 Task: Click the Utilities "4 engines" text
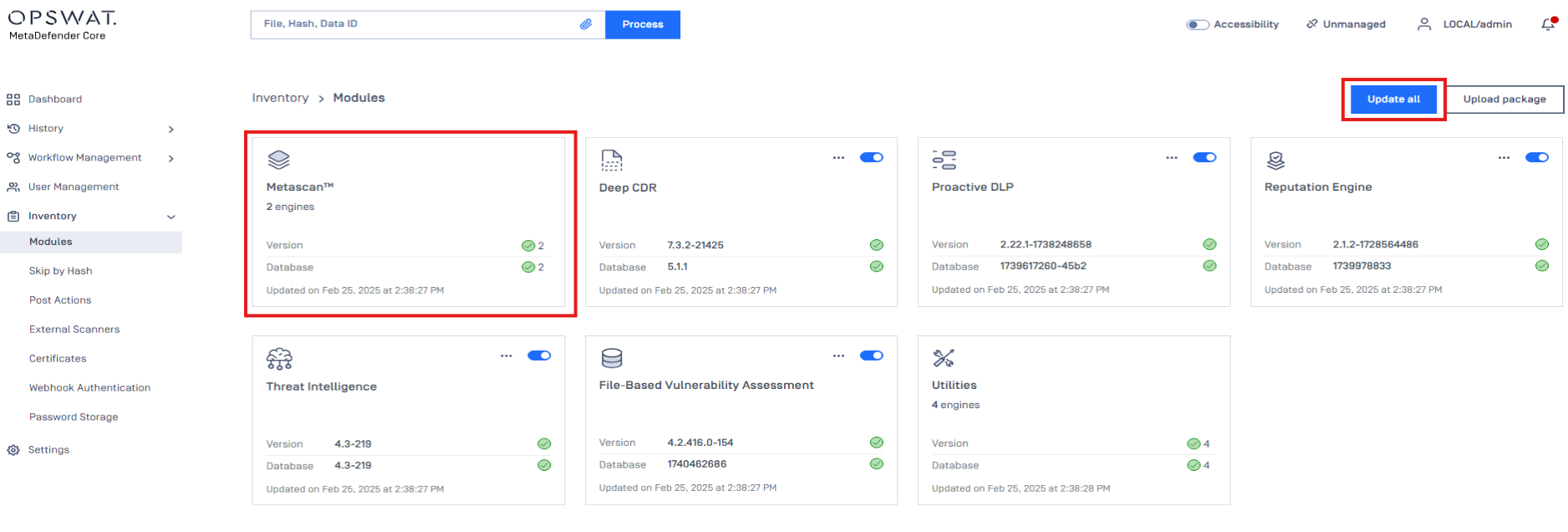955,405
